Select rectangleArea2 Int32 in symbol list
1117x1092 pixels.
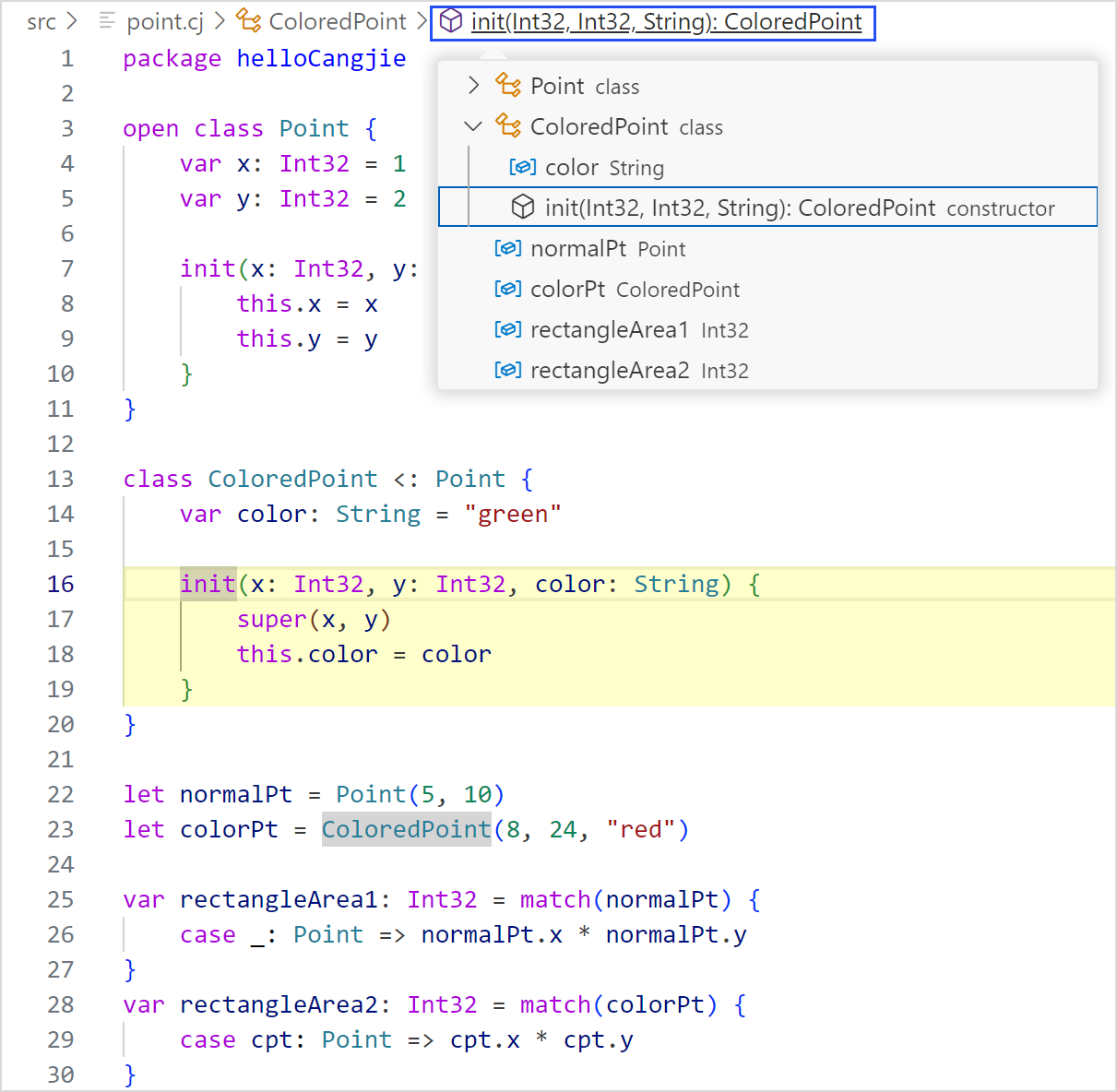pos(638,370)
